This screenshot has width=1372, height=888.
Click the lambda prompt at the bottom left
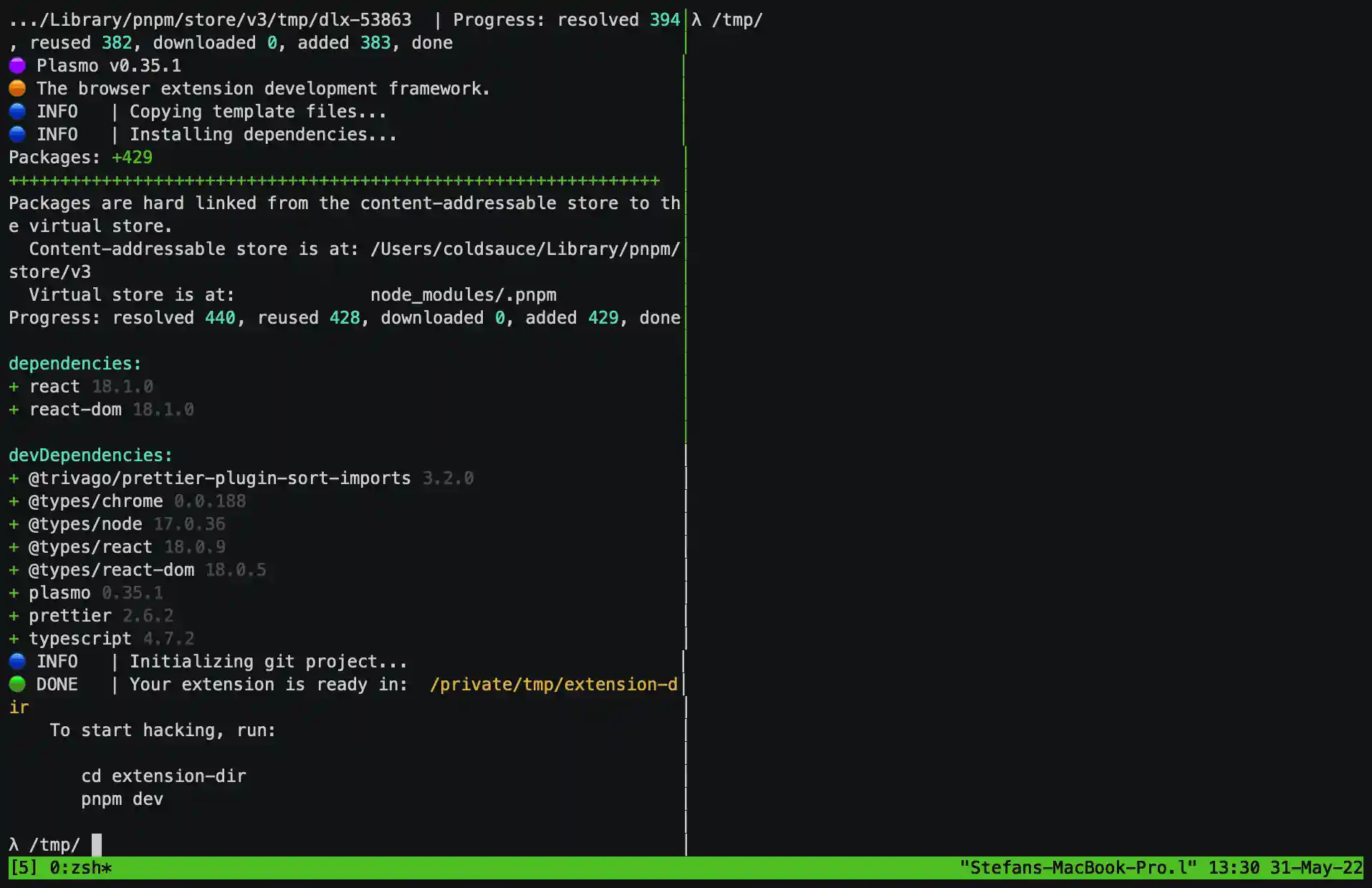14,844
